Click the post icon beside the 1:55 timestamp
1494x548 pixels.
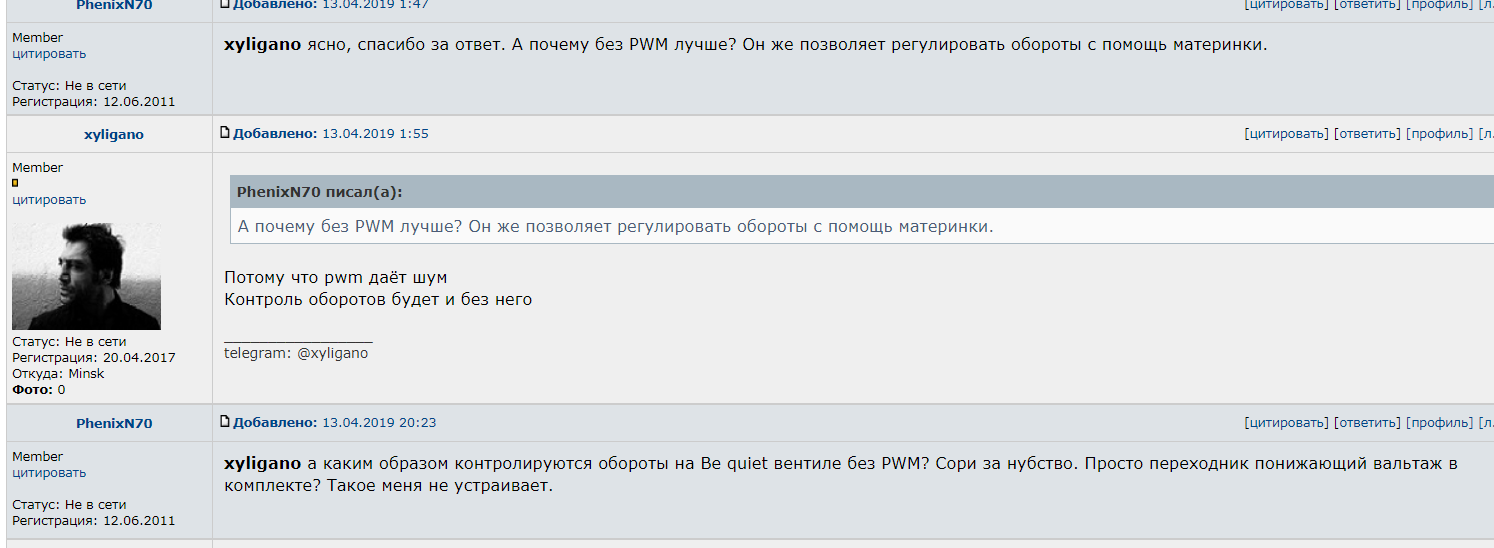click(225, 133)
